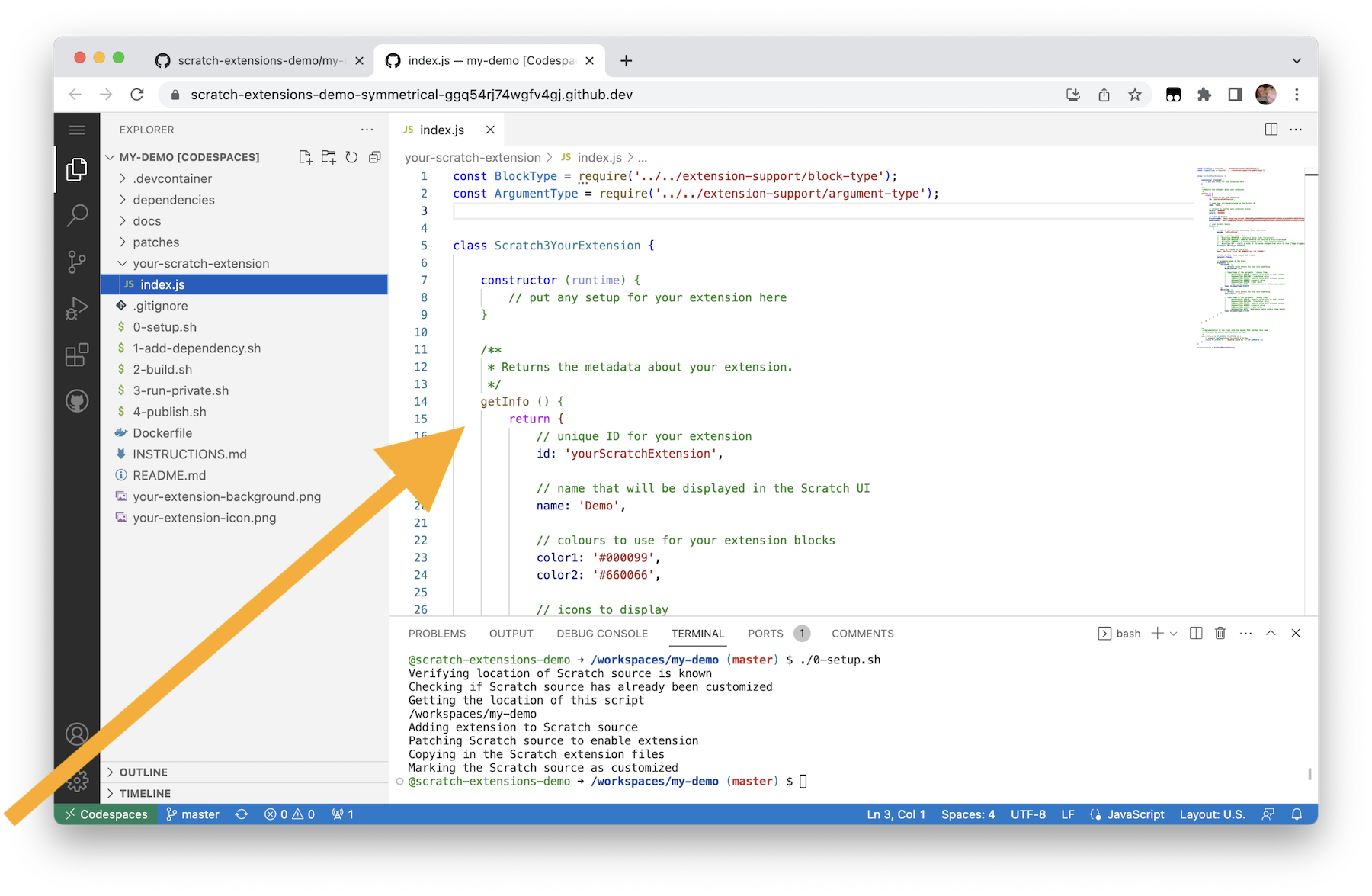Viewport: 1372px width, 896px height.
Task: Open the Search panel
Action: (x=76, y=216)
